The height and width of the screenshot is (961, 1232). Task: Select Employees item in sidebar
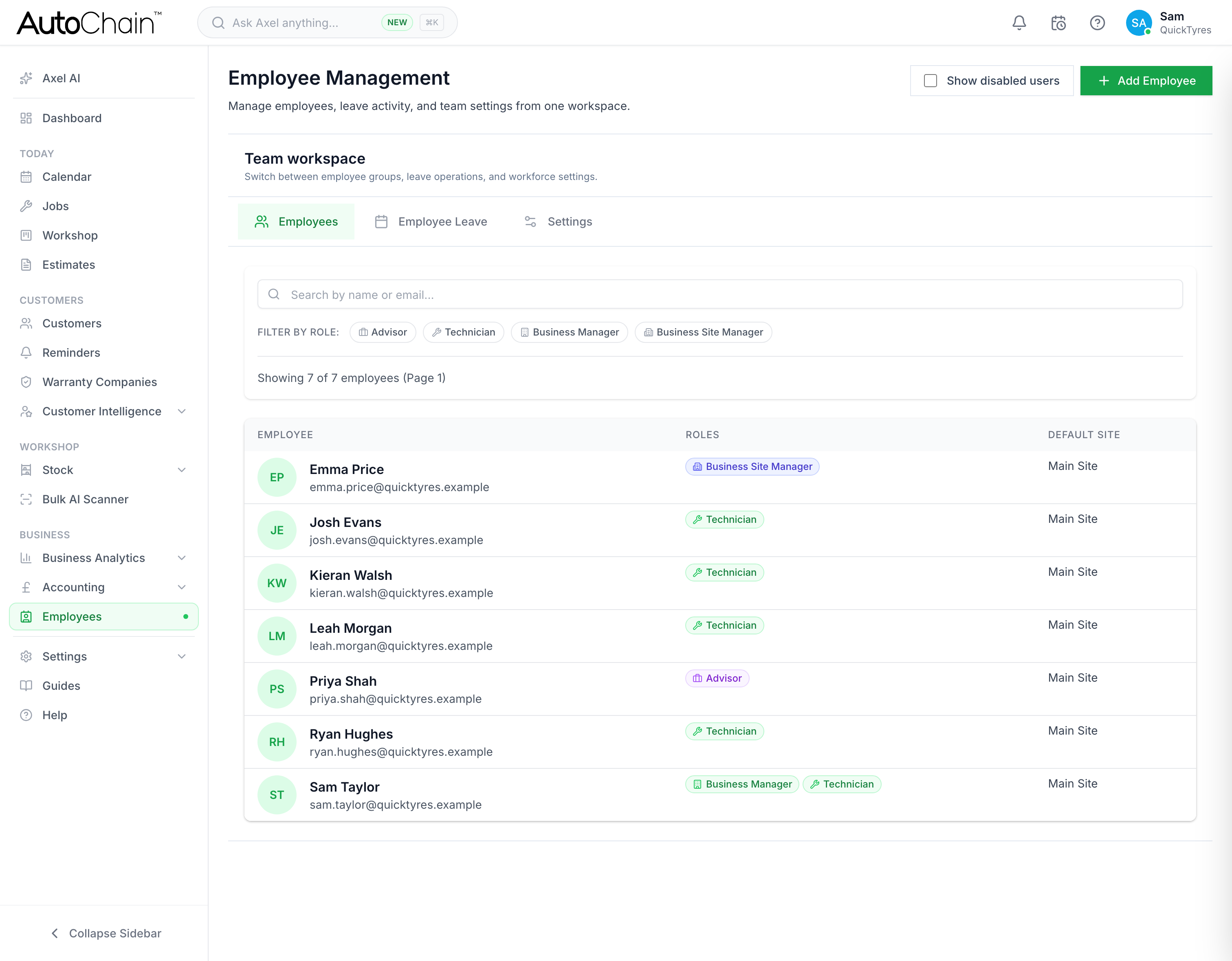tap(104, 617)
